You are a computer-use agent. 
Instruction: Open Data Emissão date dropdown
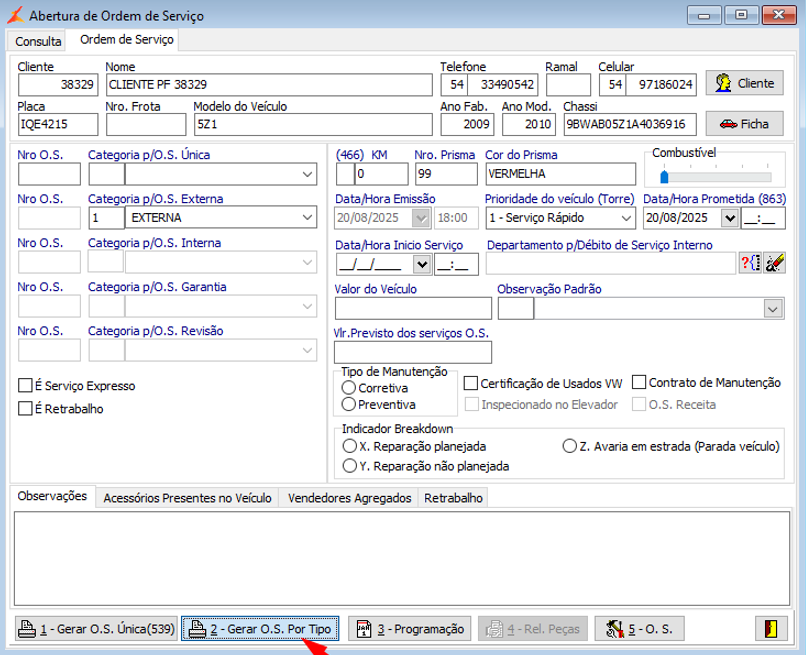[x=421, y=218]
